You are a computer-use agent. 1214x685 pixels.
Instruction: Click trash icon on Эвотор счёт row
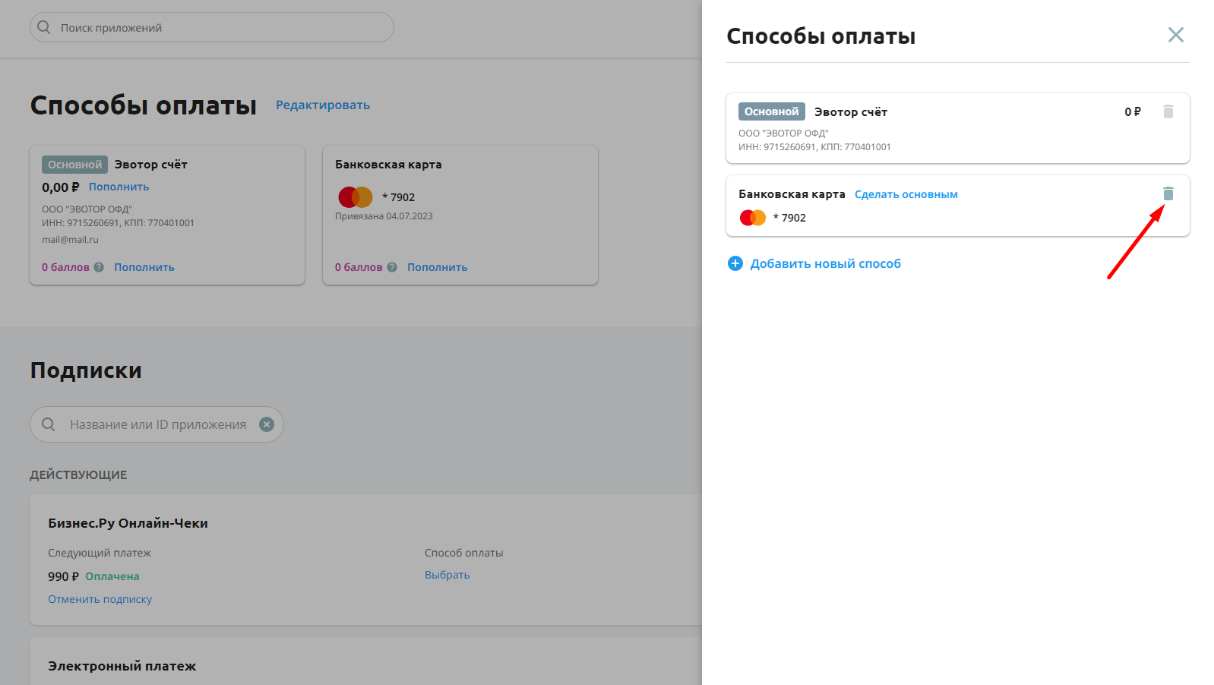[x=1168, y=111]
